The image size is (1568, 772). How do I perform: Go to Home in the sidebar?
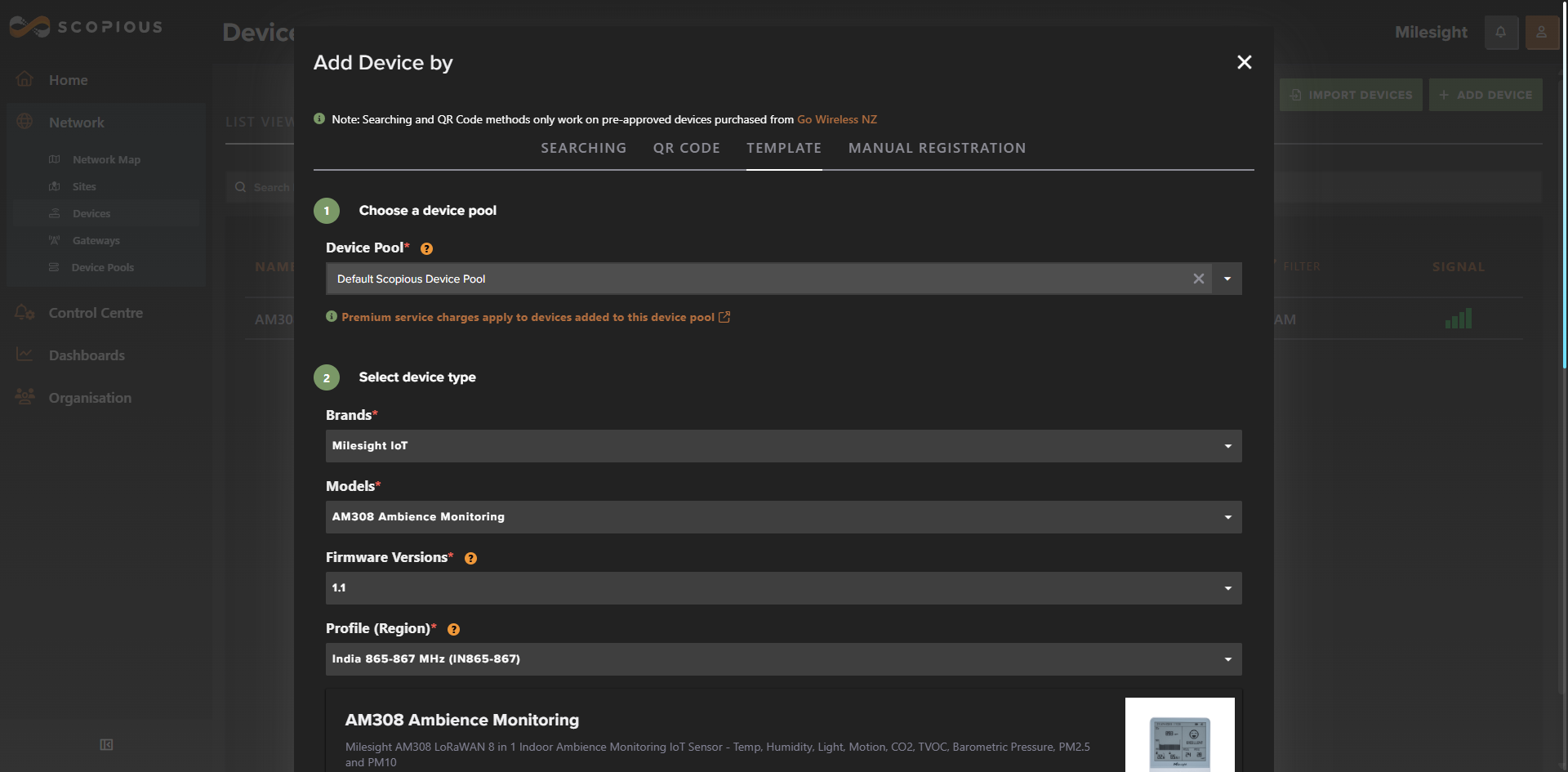69,80
